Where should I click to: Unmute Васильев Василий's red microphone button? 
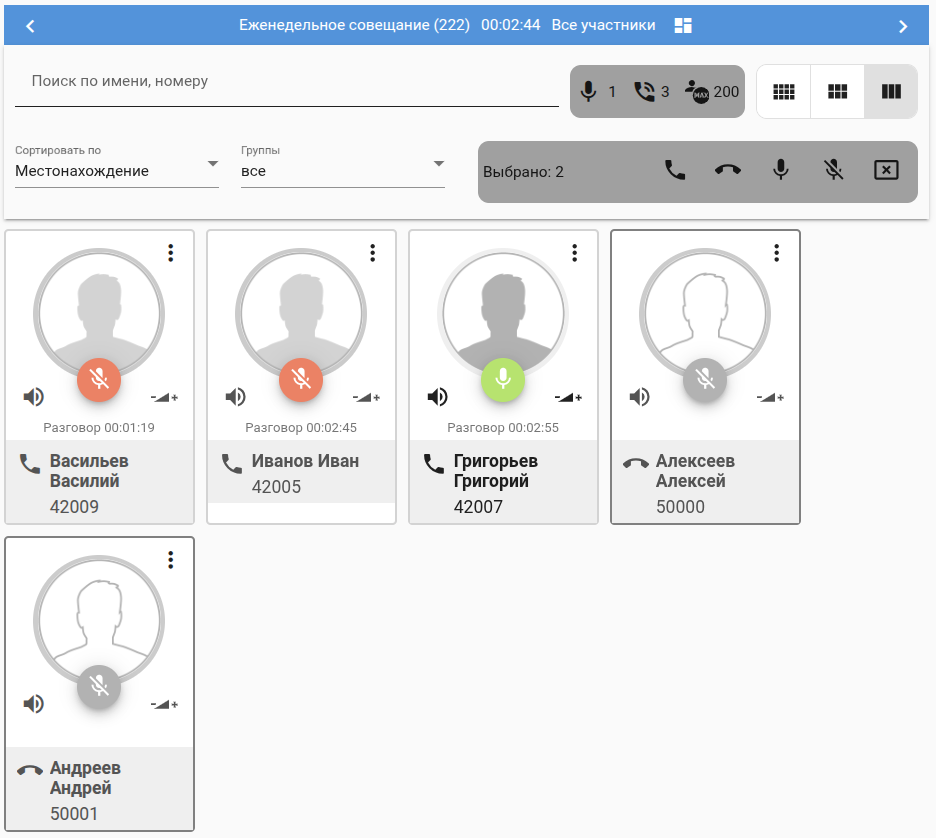pyautogui.click(x=99, y=380)
